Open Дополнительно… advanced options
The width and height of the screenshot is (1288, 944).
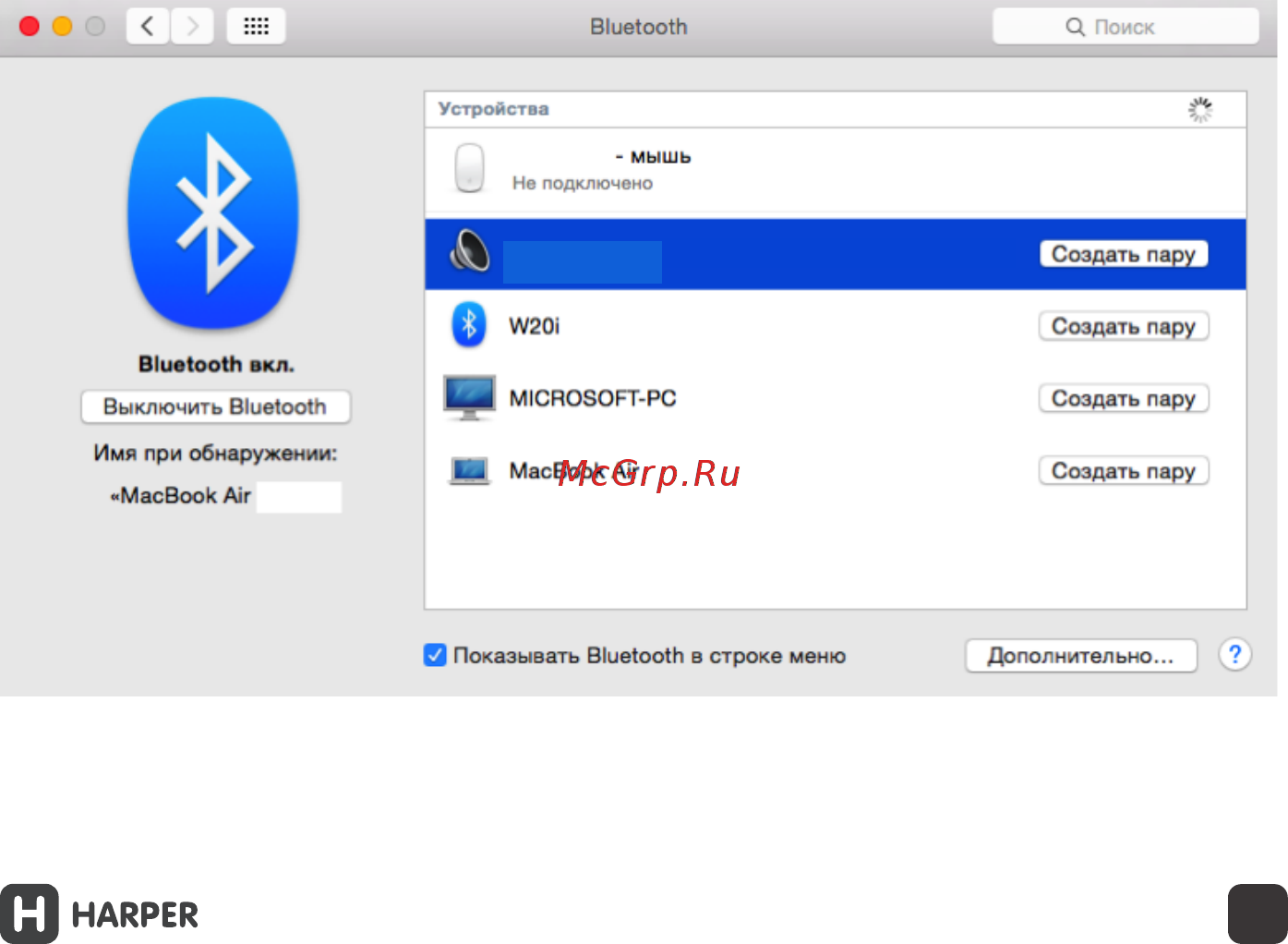[1081, 656]
